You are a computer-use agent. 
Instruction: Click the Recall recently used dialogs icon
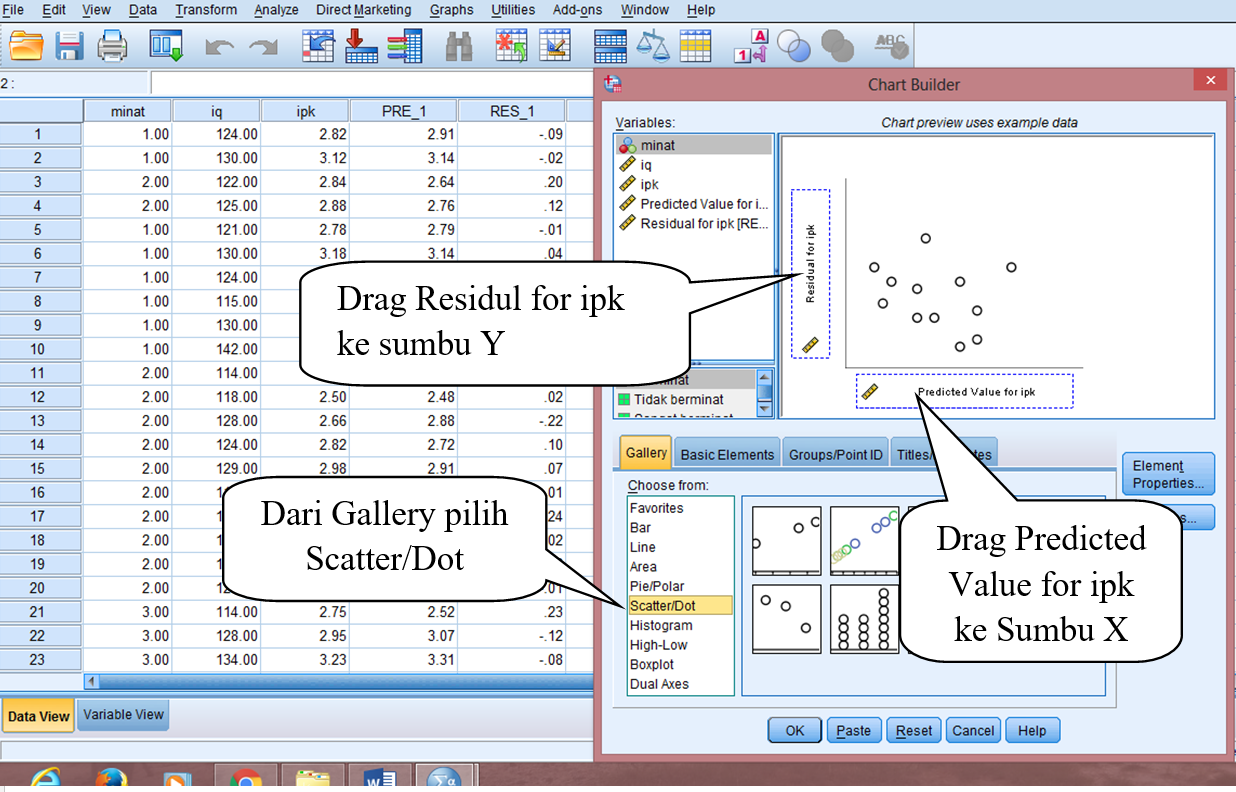pos(165,46)
